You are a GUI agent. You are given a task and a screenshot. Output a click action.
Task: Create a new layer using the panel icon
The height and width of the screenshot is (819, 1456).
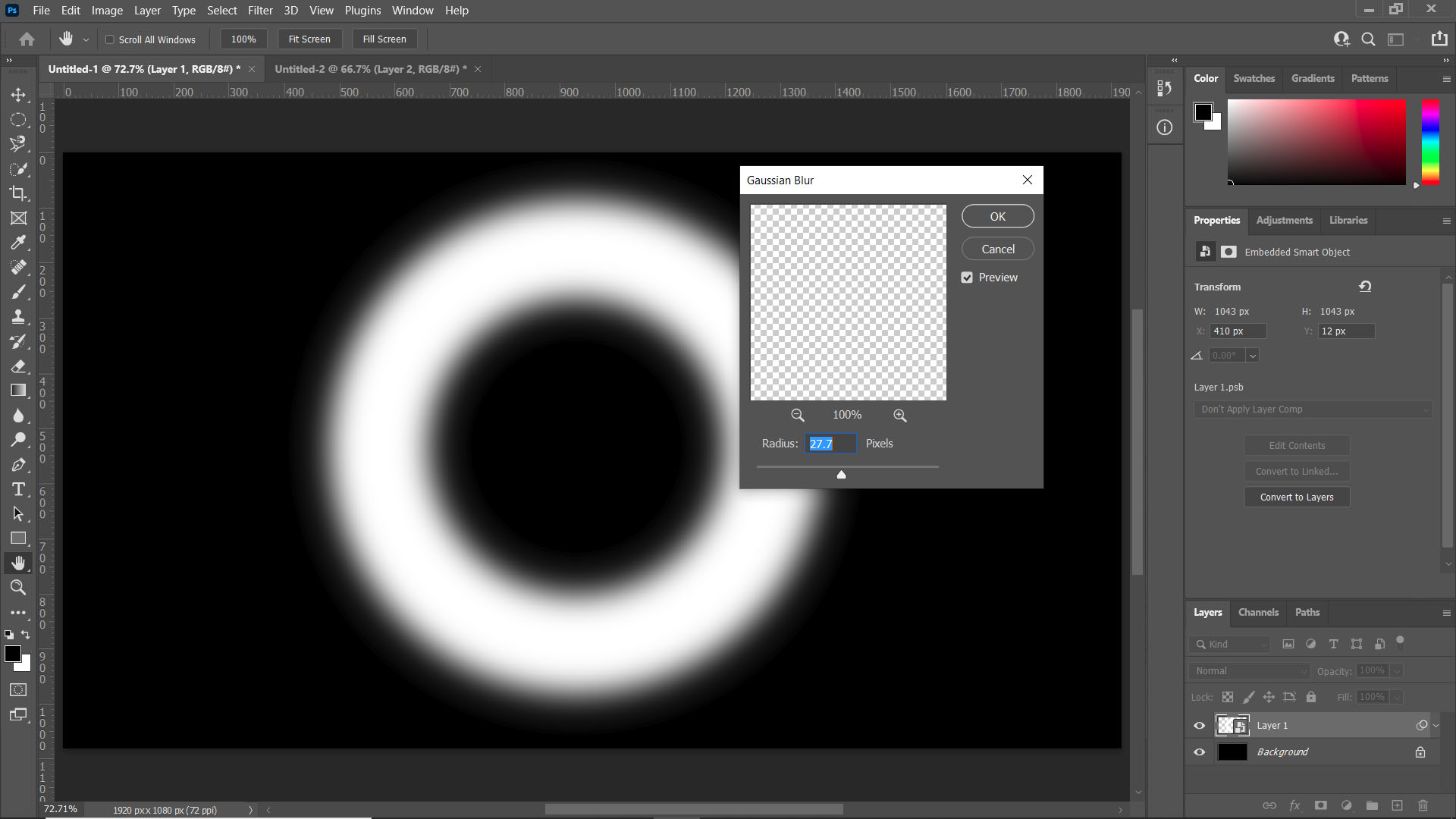(1396, 805)
